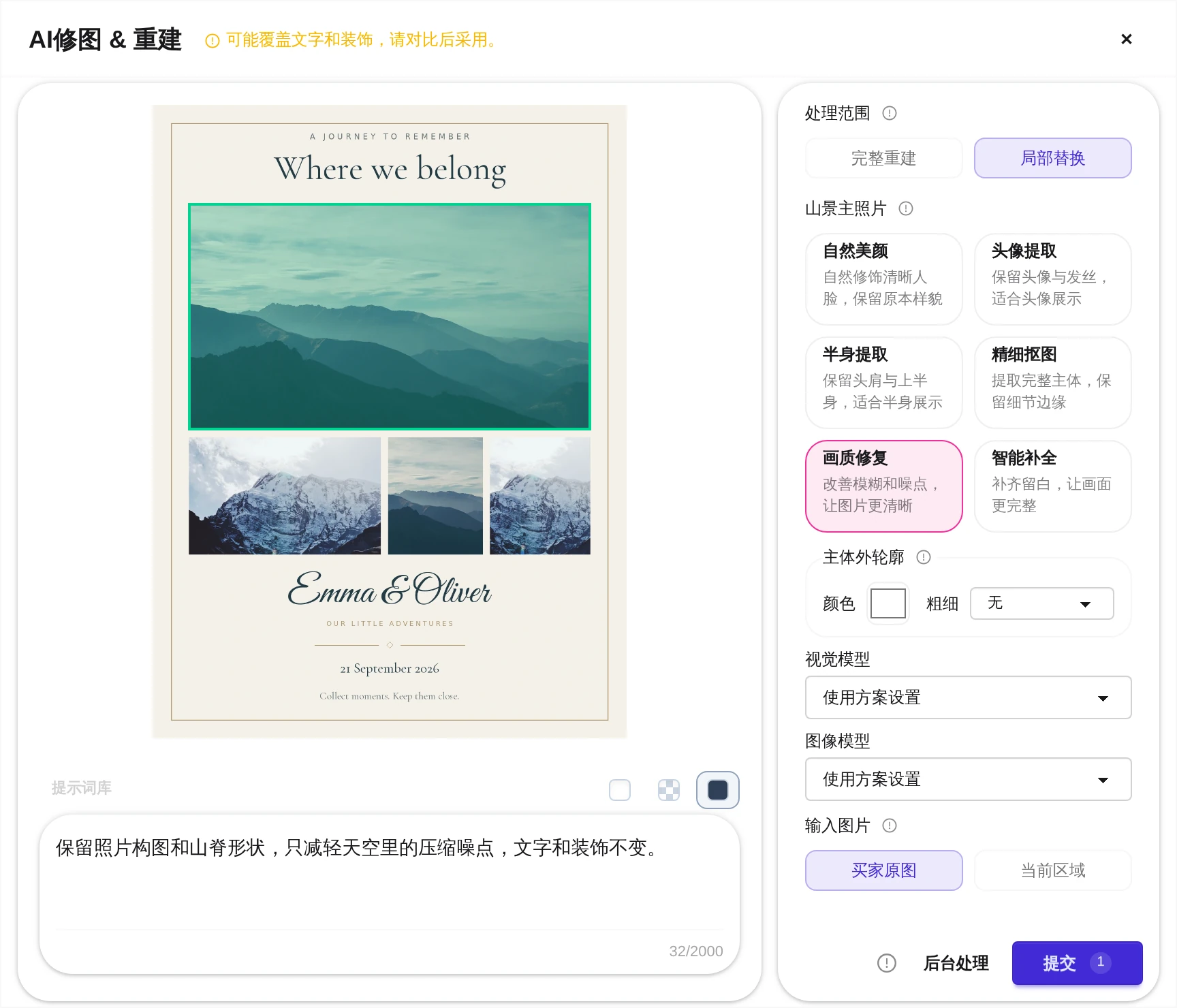Open the 图像模型 dropdown
1177x1008 pixels.
[969, 779]
